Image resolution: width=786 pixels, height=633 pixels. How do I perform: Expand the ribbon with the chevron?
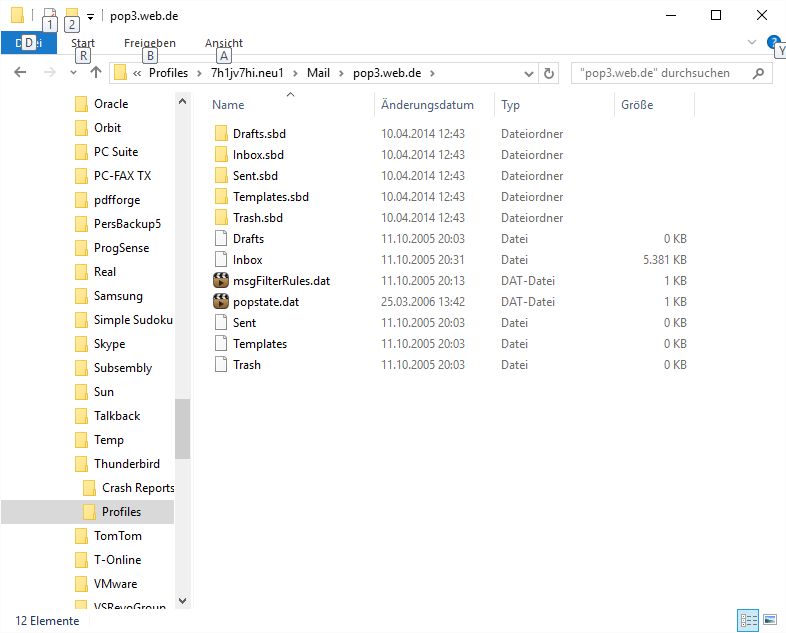pyautogui.click(x=751, y=42)
